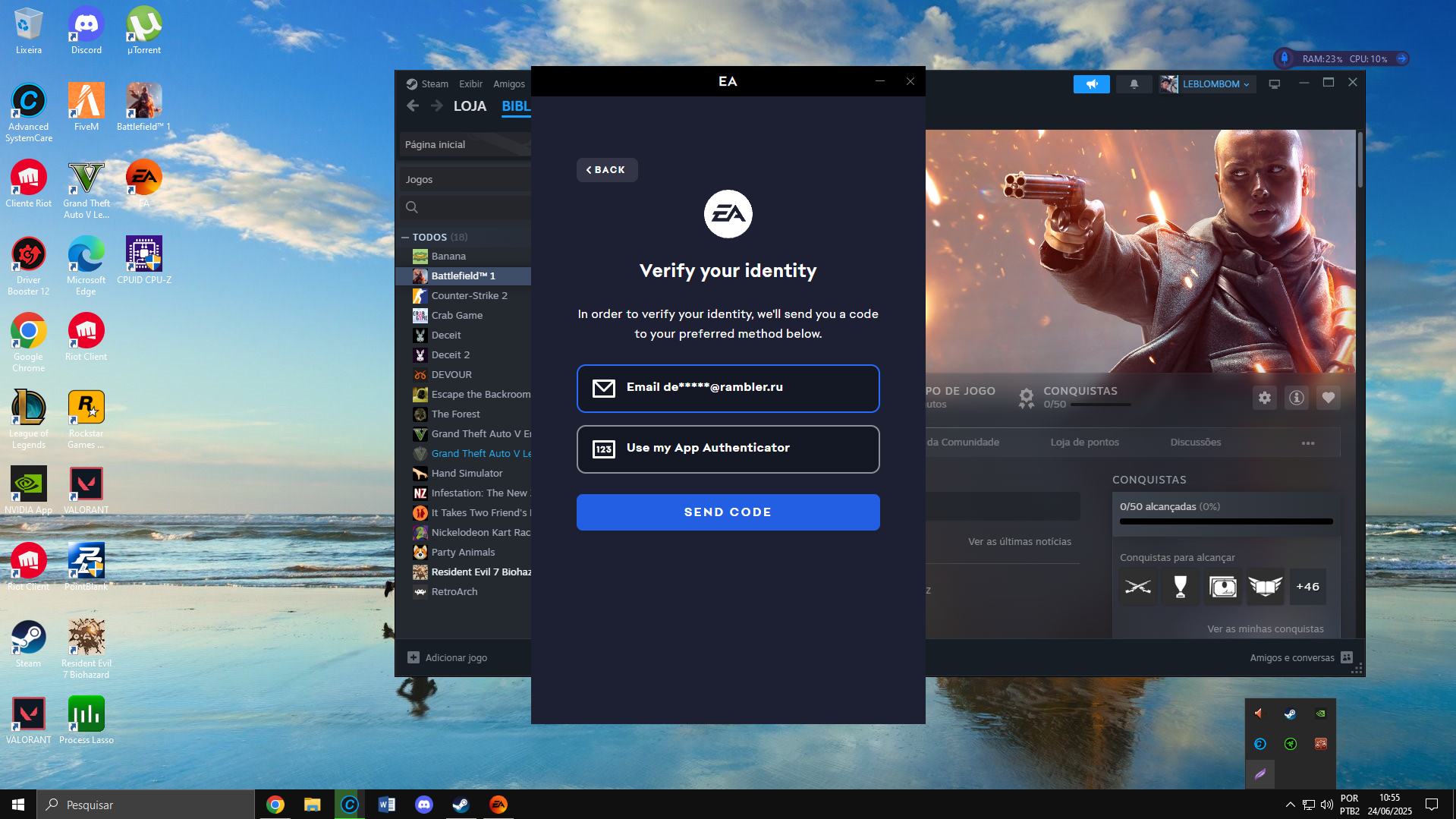Click winged book achievement icon
The width and height of the screenshot is (1456, 819).
(1266, 587)
